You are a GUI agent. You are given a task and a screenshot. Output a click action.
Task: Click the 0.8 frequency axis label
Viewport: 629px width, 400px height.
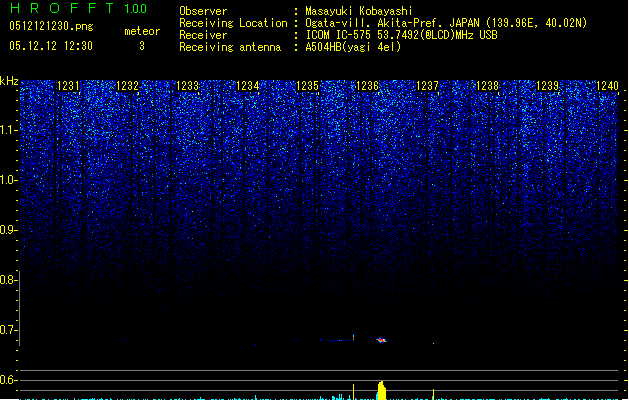[x=8, y=280]
